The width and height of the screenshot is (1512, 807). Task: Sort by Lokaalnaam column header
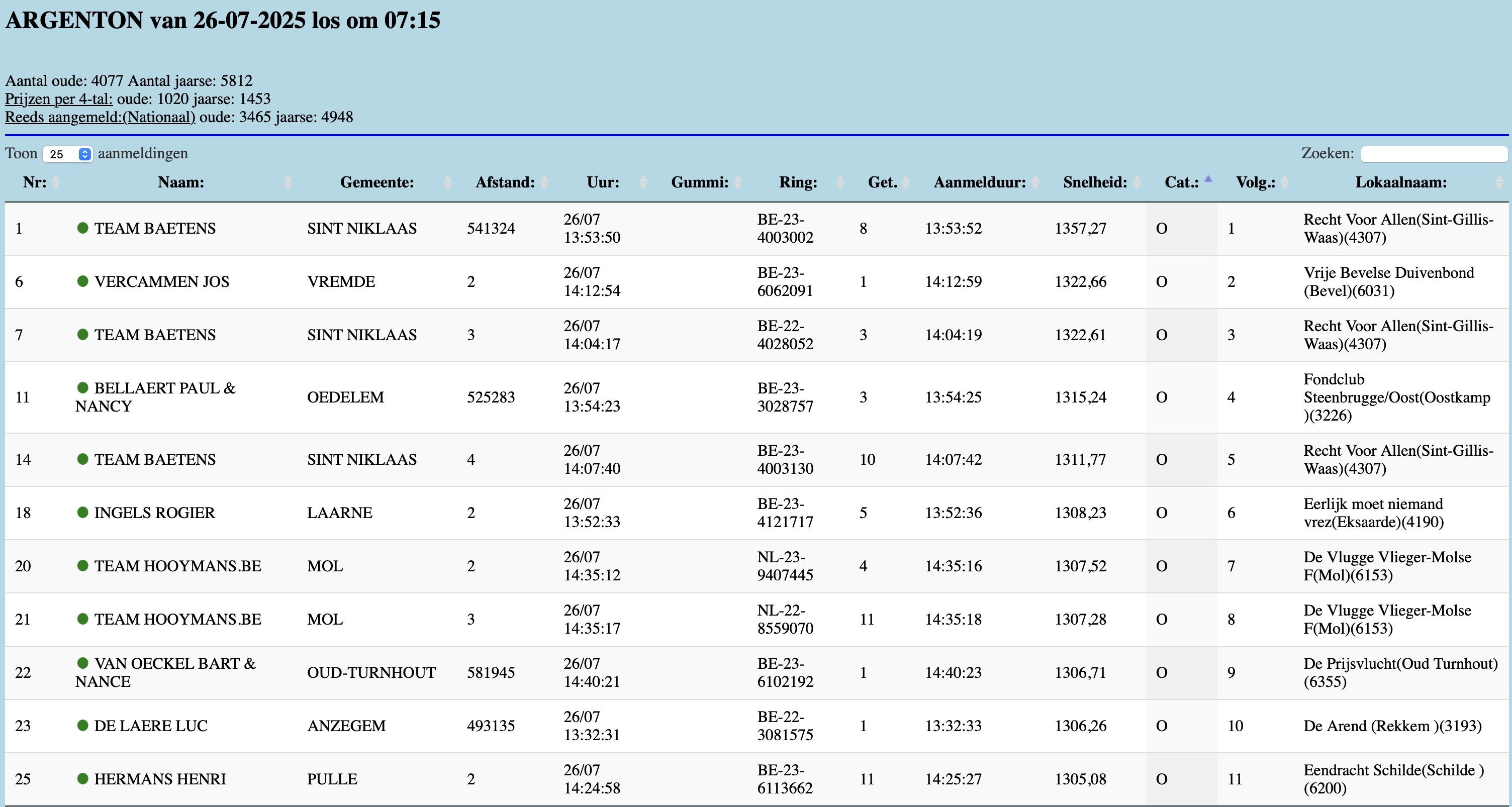(x=1400, y=182)
